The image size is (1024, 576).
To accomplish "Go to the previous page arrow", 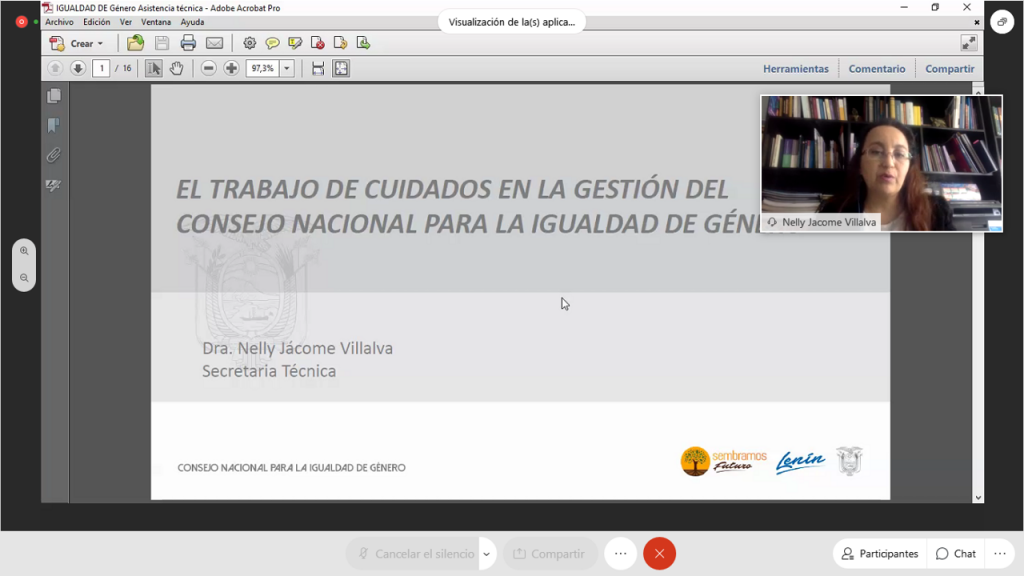I will (55, 68).
